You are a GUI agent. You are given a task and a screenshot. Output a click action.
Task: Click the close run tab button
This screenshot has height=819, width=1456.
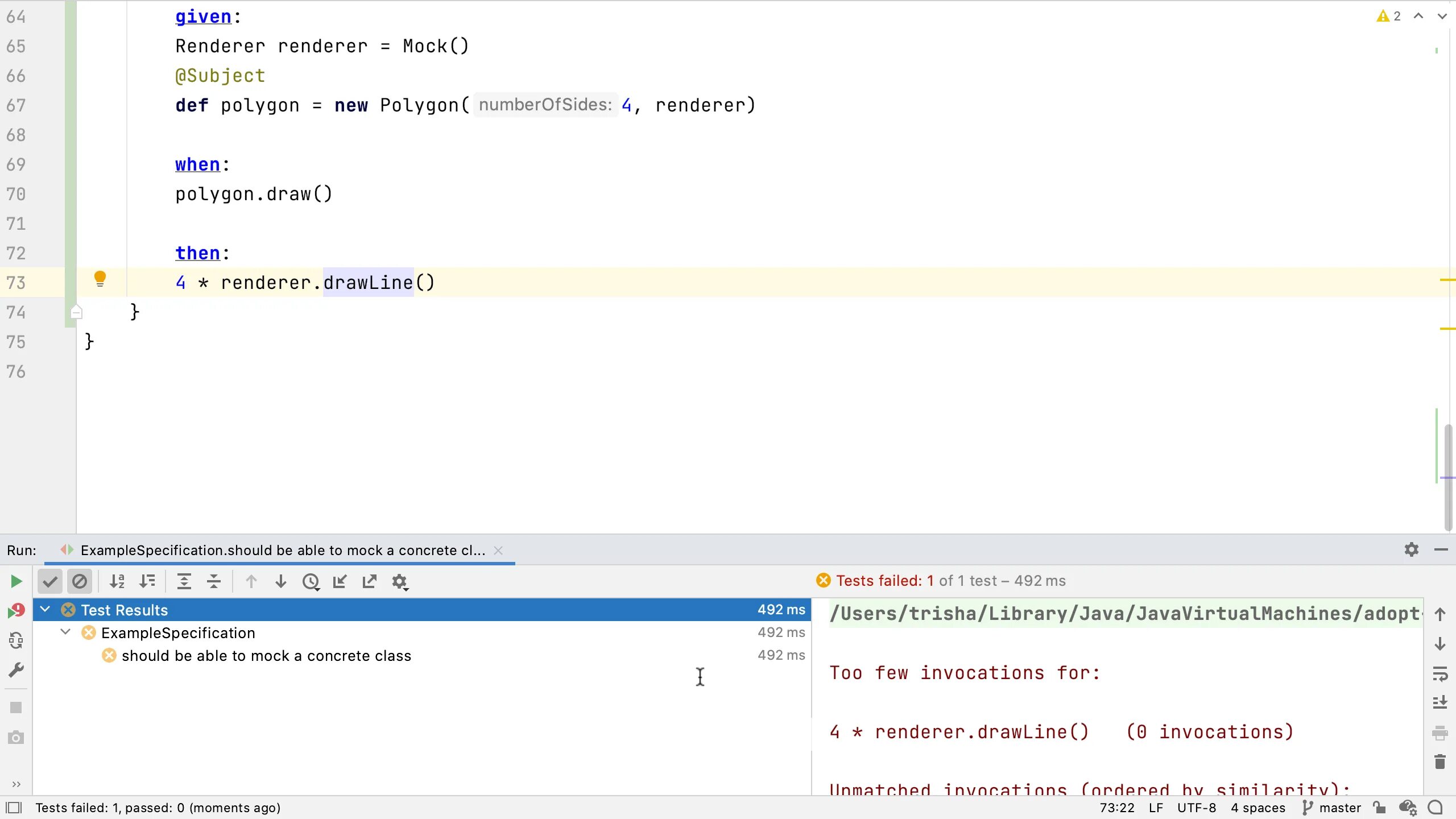(498, 550)
